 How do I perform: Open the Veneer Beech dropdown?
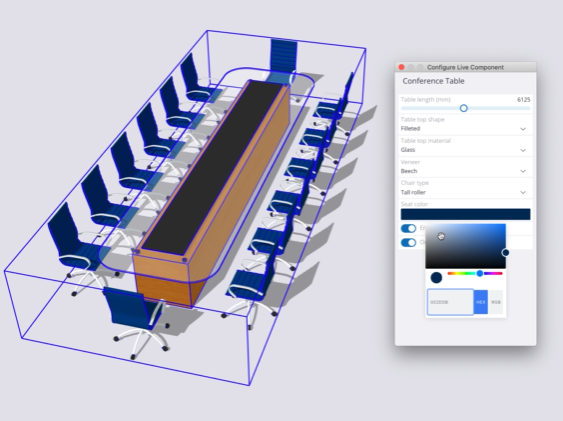coord(465,167)
